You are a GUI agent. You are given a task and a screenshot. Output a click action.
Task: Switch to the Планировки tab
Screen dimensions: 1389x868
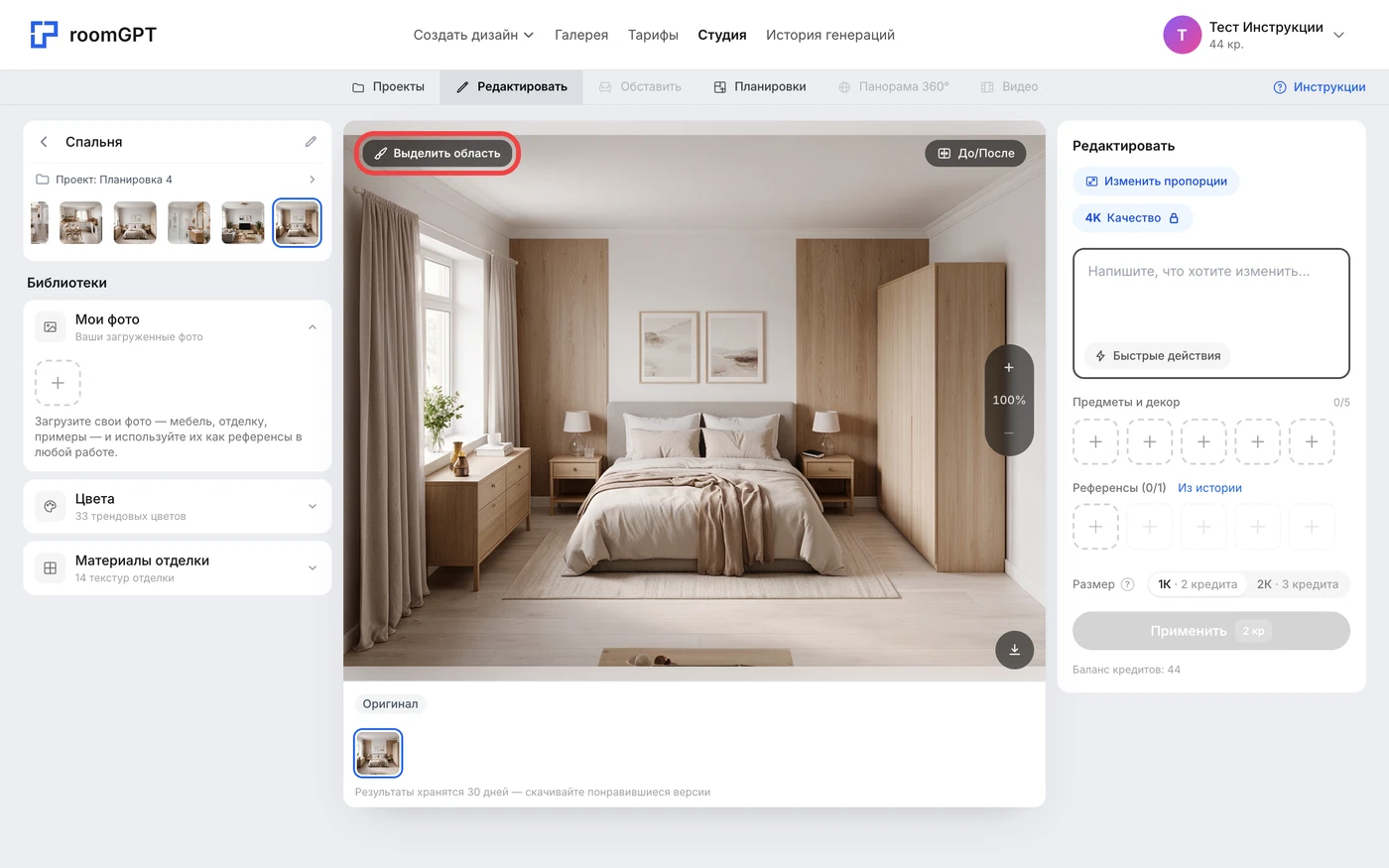pos(760,87)
